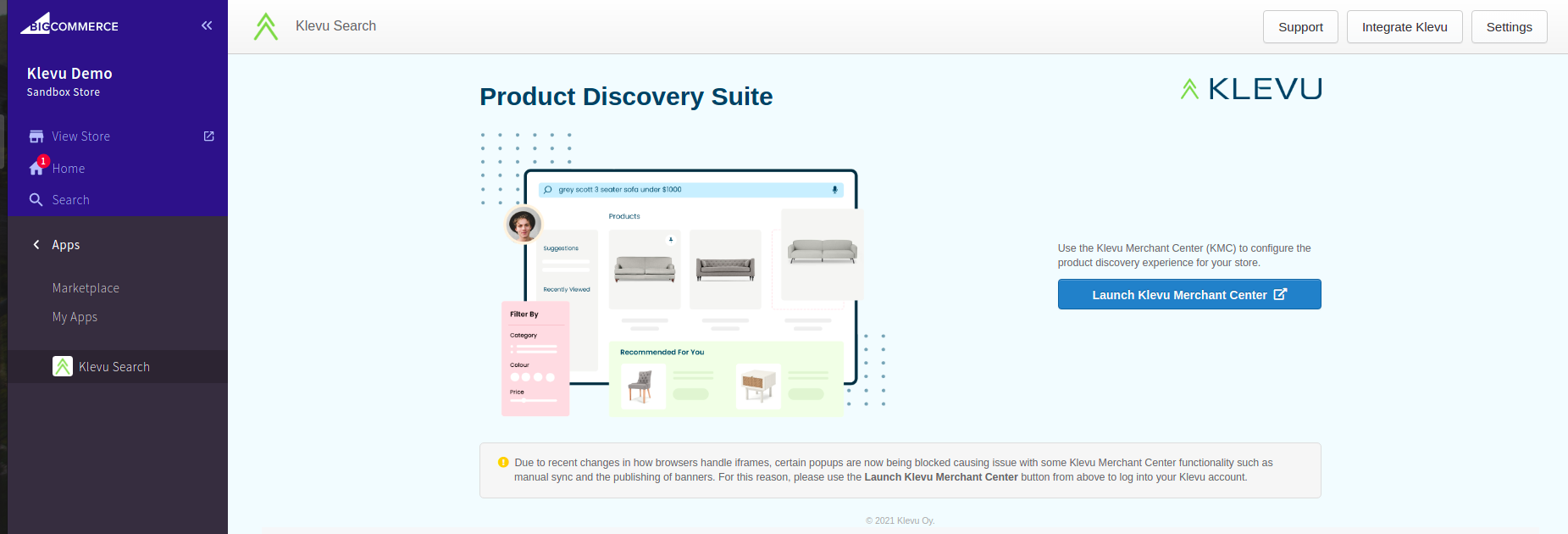Click the iframe popup warning notice text

pyautogui.click(x=894, y=470)
